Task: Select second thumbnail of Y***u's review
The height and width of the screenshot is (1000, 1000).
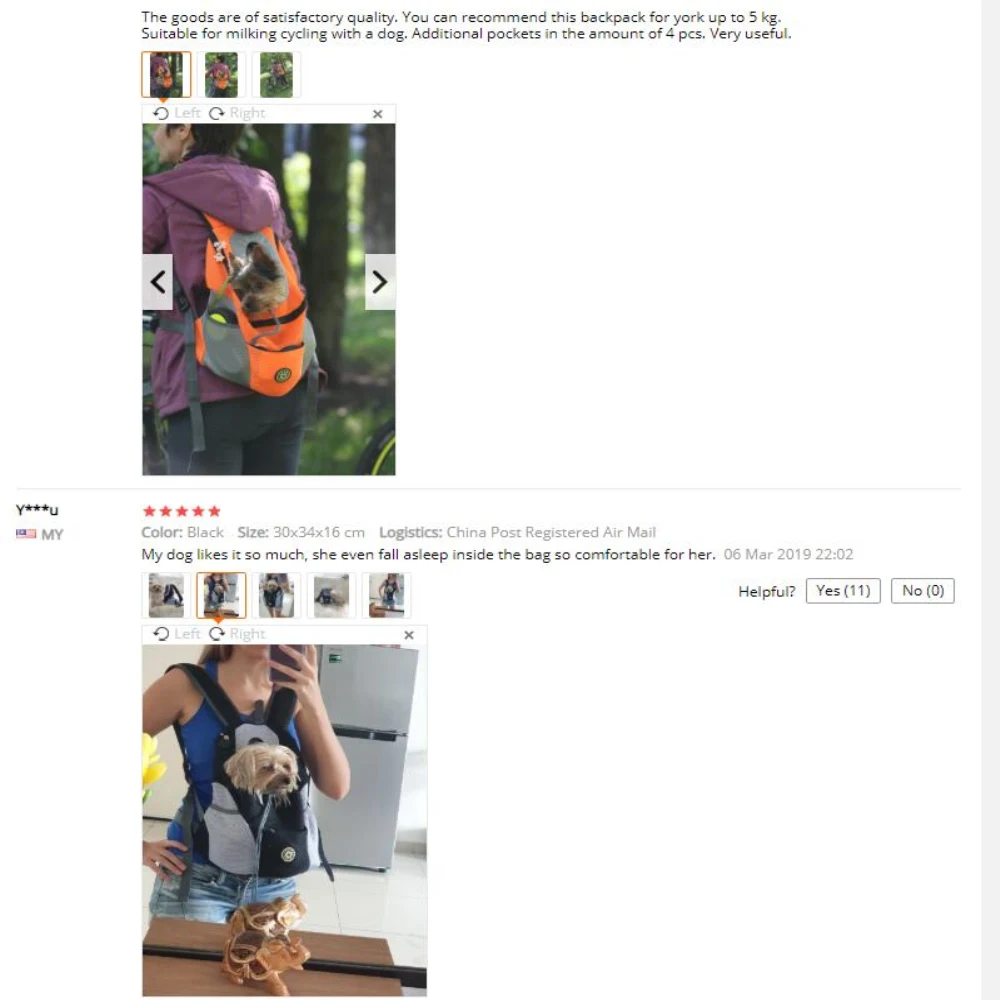Action: coord(221,596)
